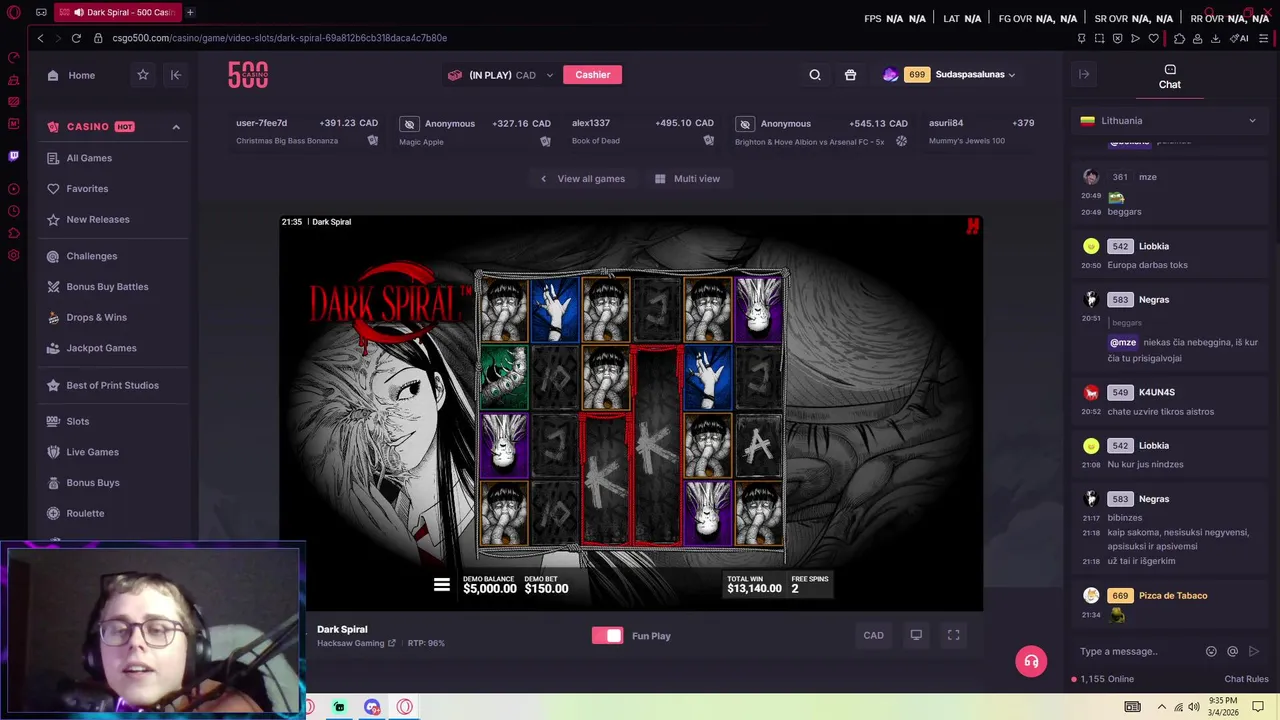Collapse the chat panel arrow icon
Screen dimensions: 1280x720
click(1084, 74)
